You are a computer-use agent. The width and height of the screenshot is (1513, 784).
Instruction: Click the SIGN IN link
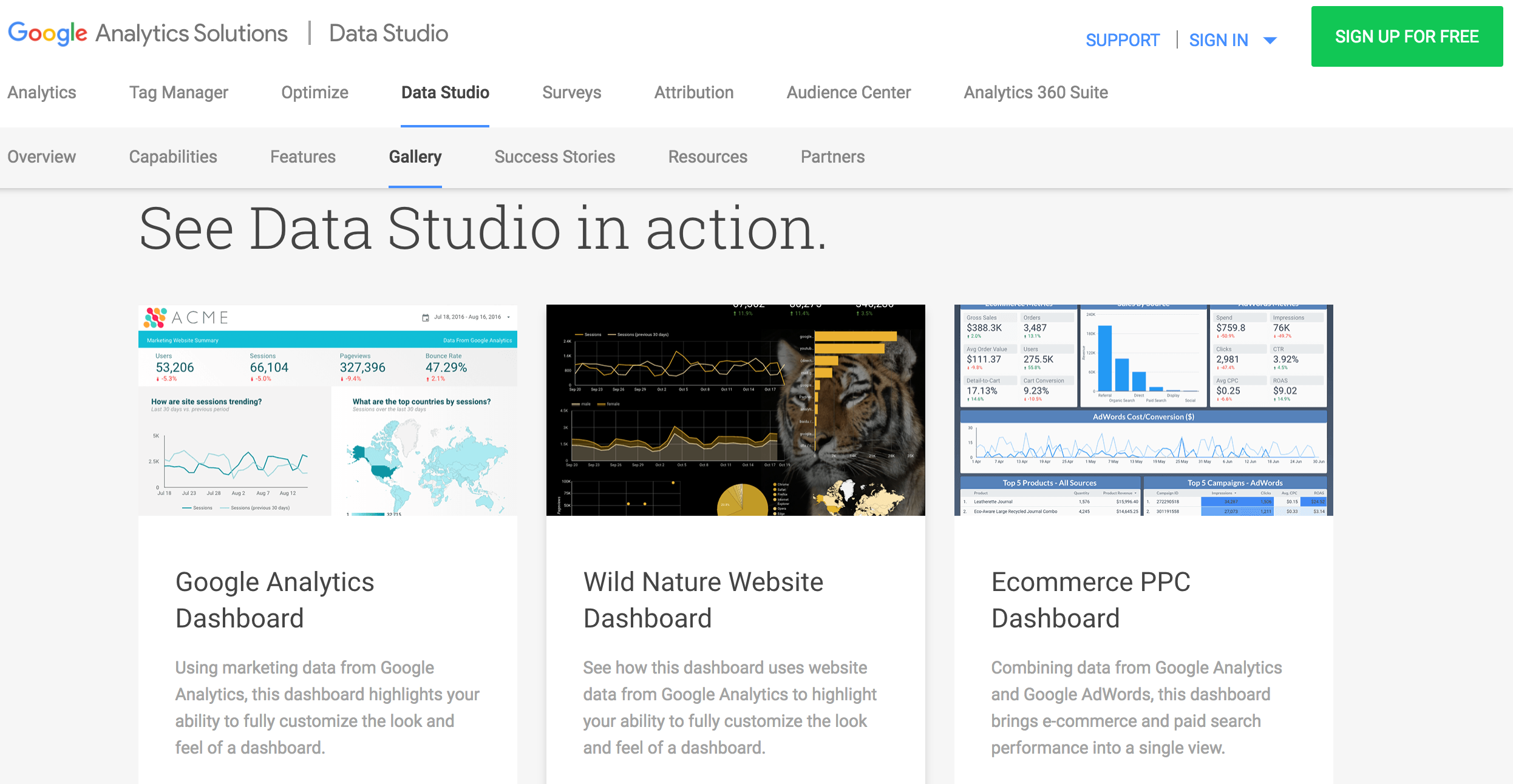coord(1218,40)
